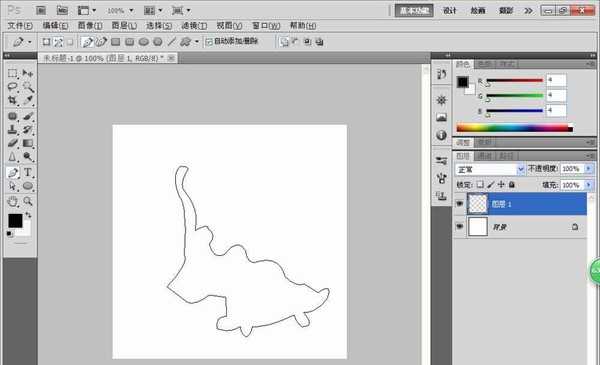600x365 pixels.
Task: Open the 图像(I) menu
Action: 90,26
